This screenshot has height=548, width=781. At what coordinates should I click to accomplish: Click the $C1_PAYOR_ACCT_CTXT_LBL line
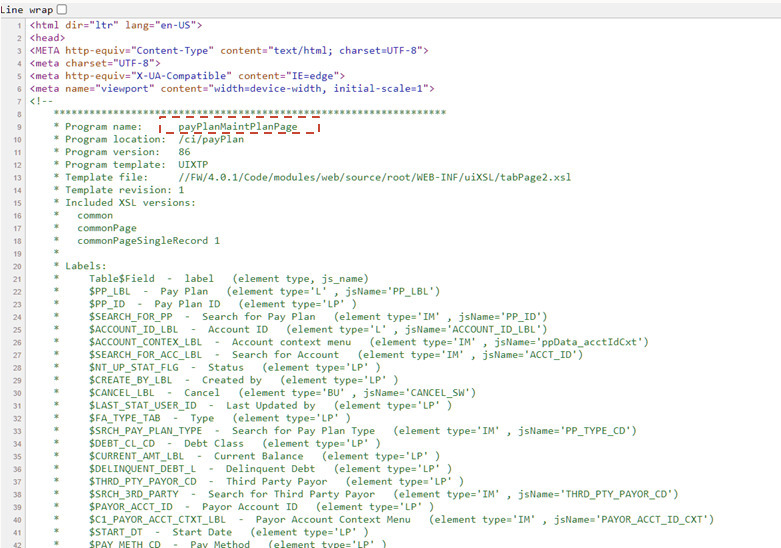402,520
